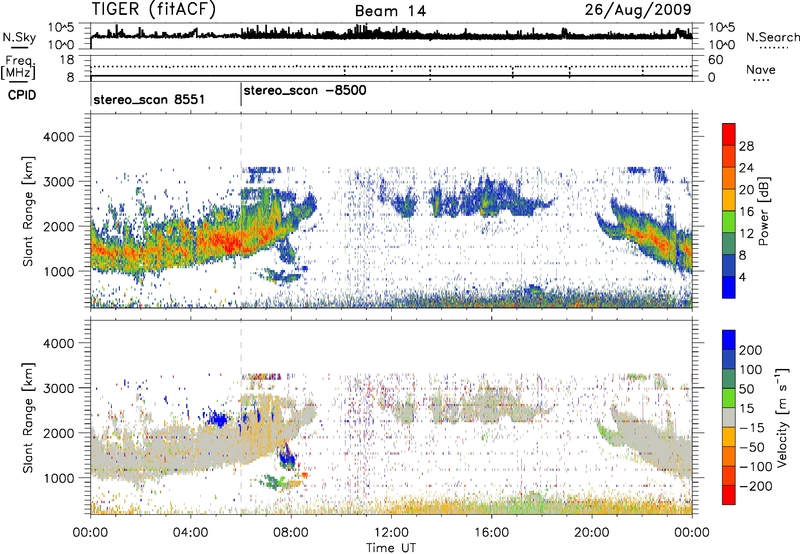
Task: Click the 'Velocity [m s-1]' colorbar title
Action: (x=782, y=417)
